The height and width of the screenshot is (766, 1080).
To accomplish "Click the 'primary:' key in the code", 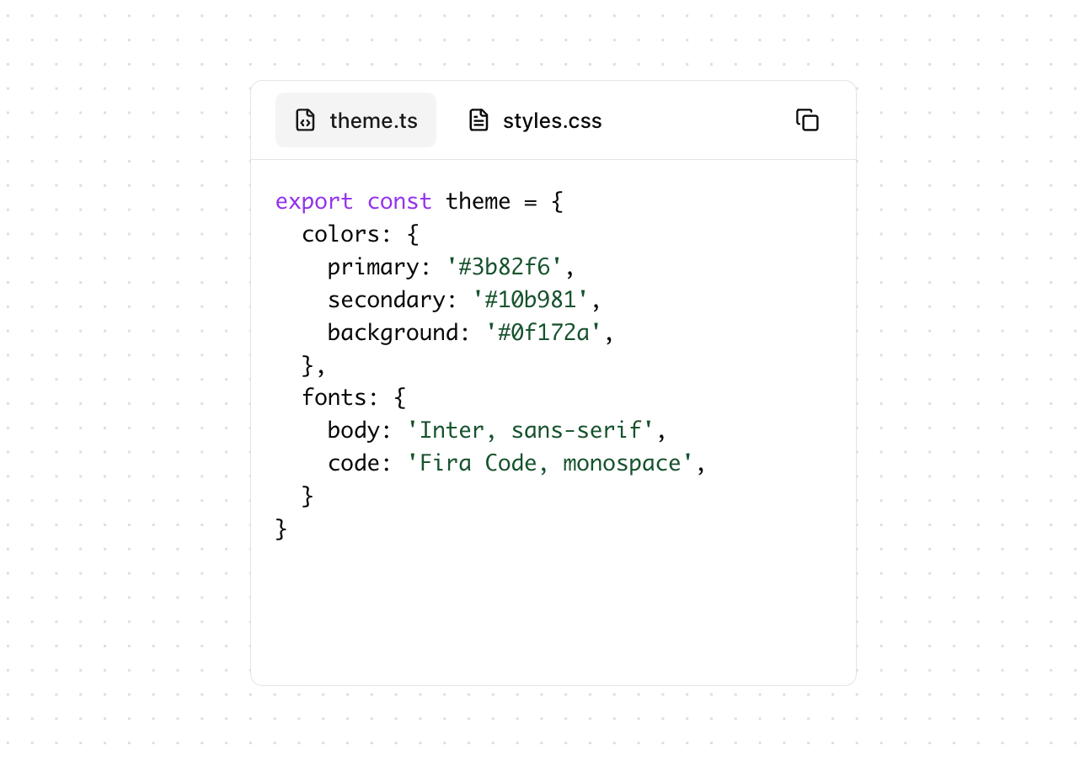I will tap(379, 267).
